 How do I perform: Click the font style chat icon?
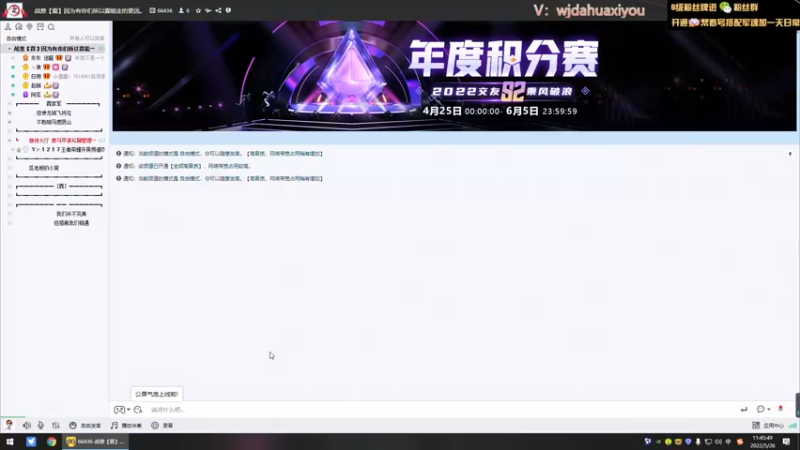tap(138, 410)
